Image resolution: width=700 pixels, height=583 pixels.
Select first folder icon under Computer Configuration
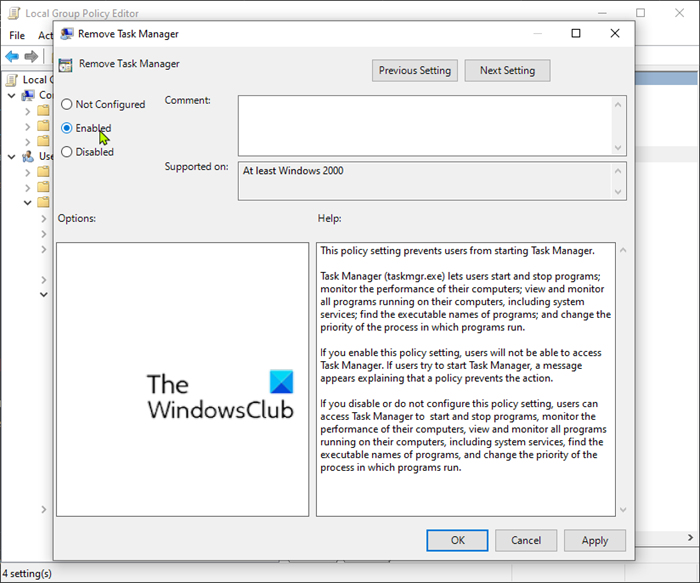tap(43, 110)
